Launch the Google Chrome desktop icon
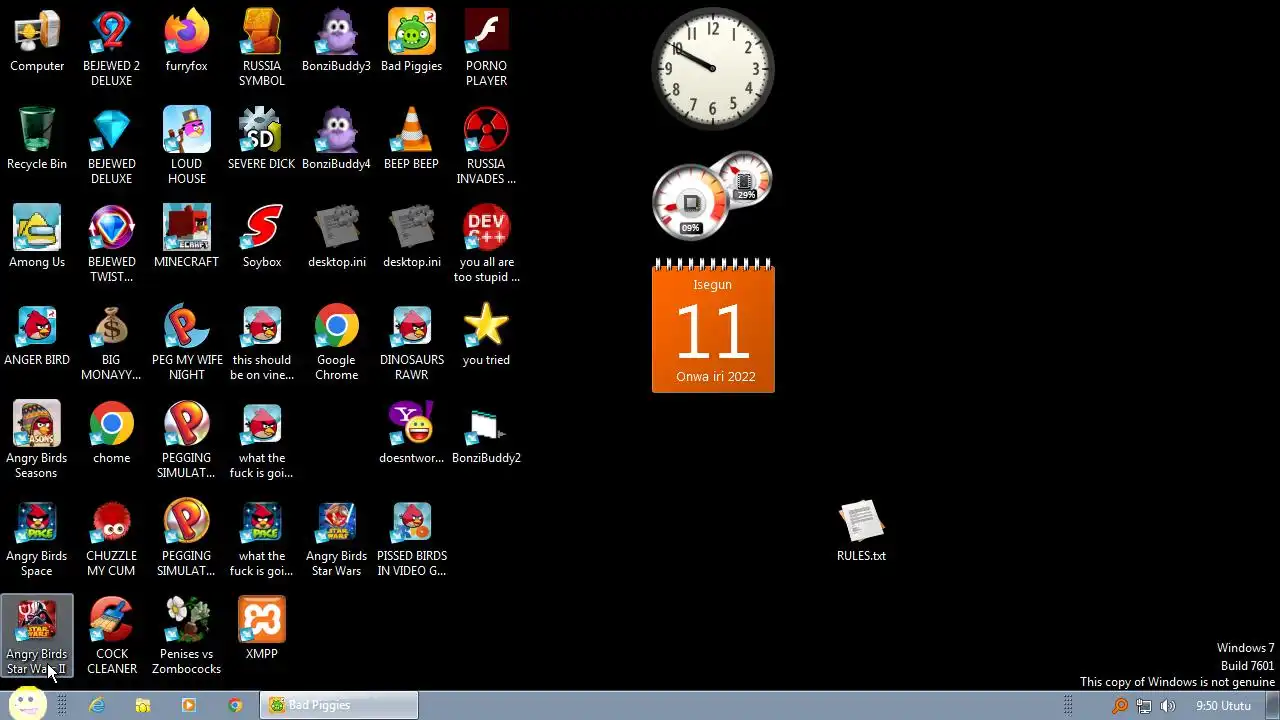 337,342
